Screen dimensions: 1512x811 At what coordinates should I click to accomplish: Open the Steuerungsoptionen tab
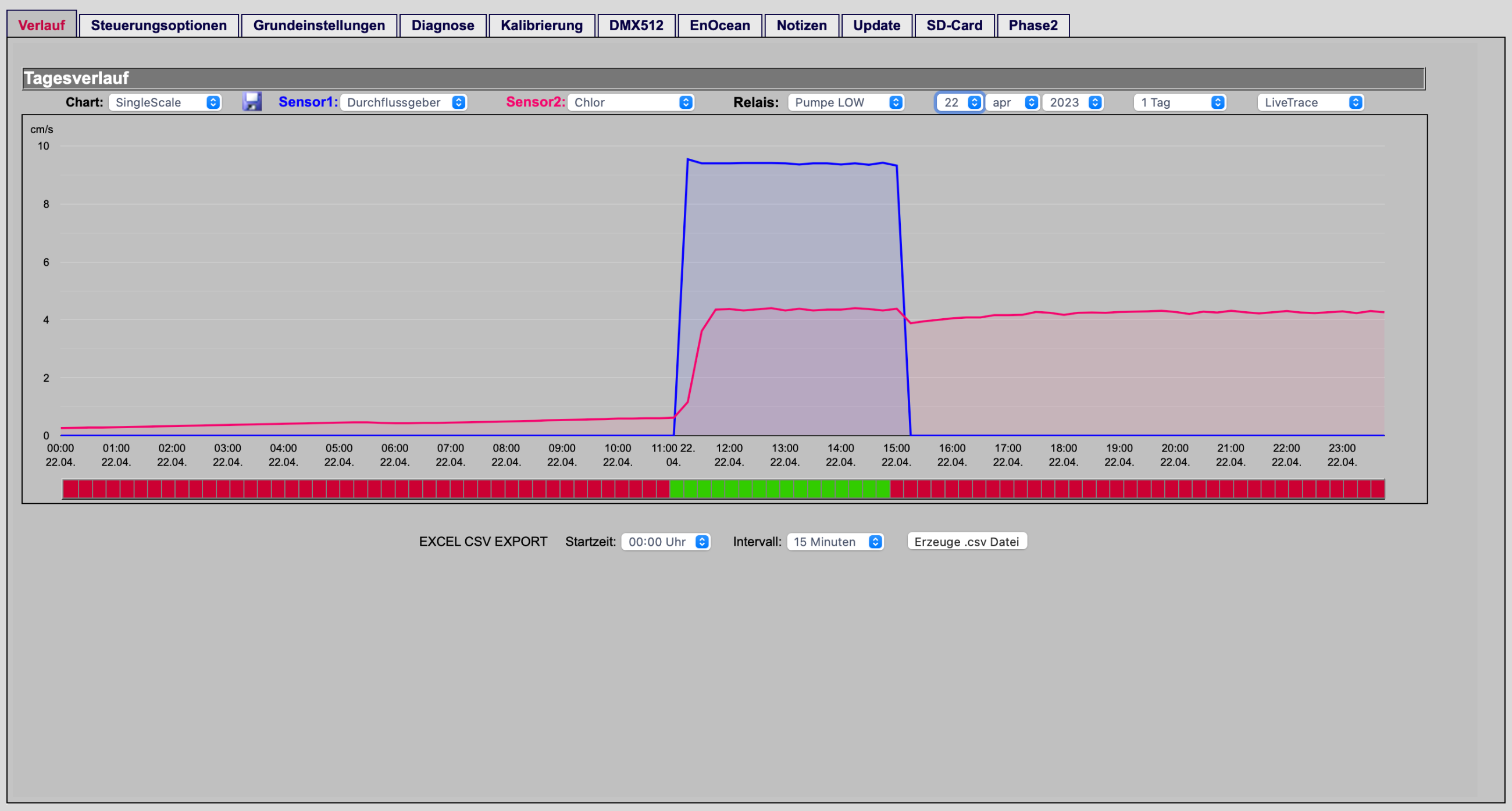[159, 25]
